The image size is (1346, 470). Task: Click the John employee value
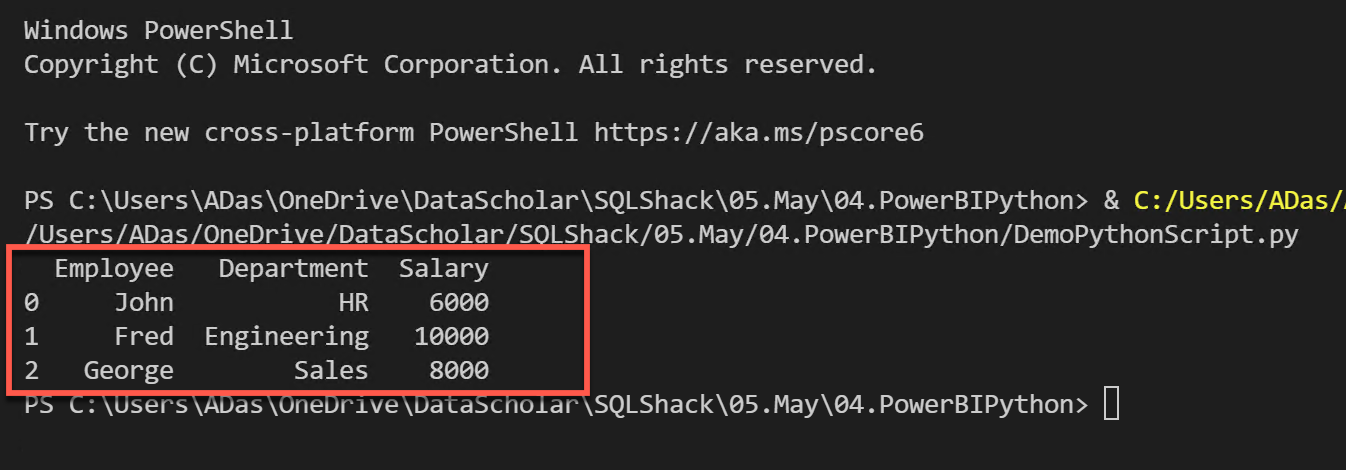(x=144, y=303)
